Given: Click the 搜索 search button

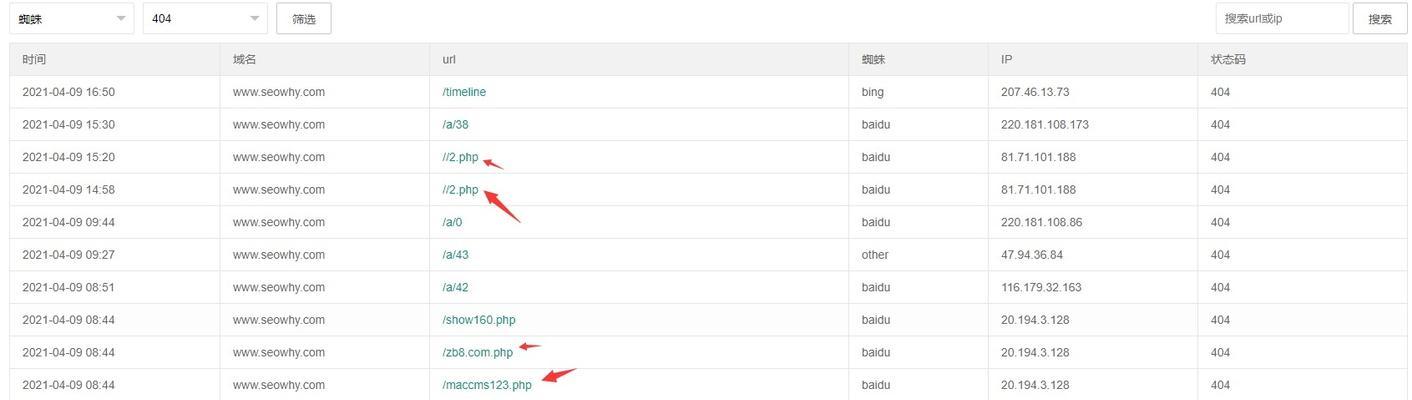Looking at the screenshot, I should [1380, 18].
